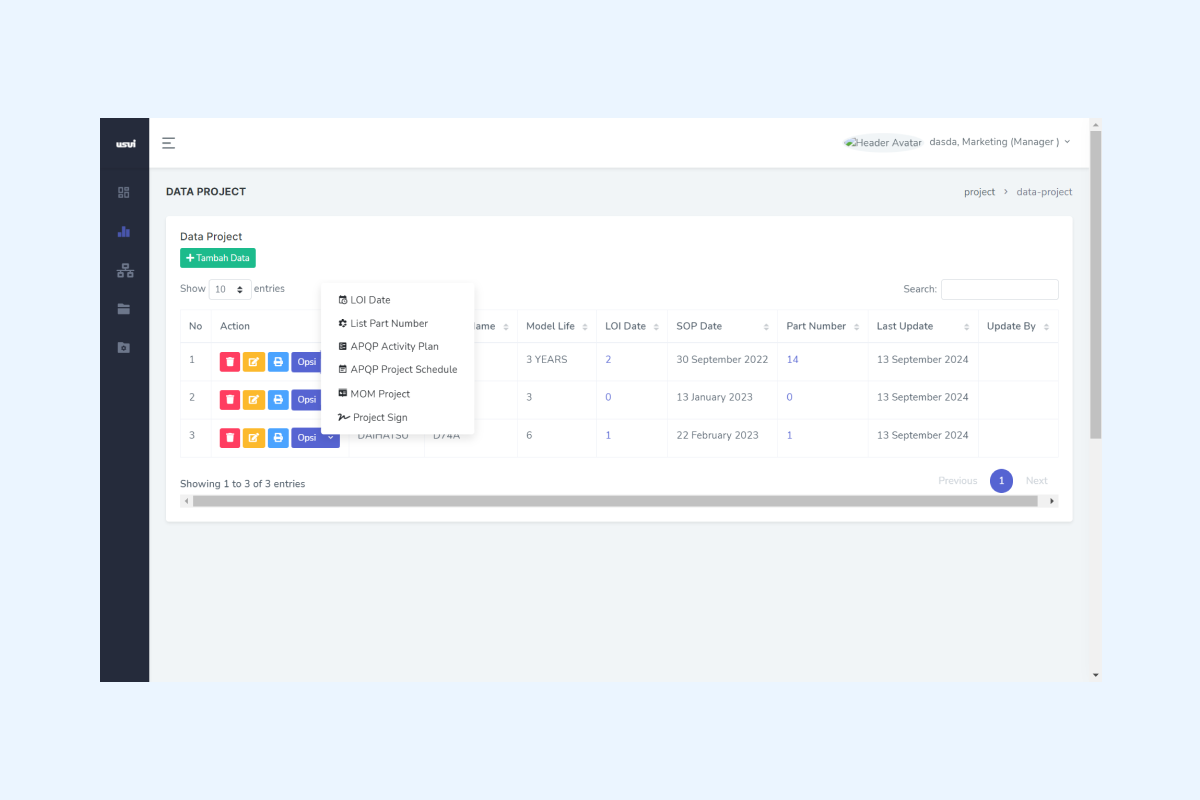Edit project row 3 with pencil icon

(254, 437)
